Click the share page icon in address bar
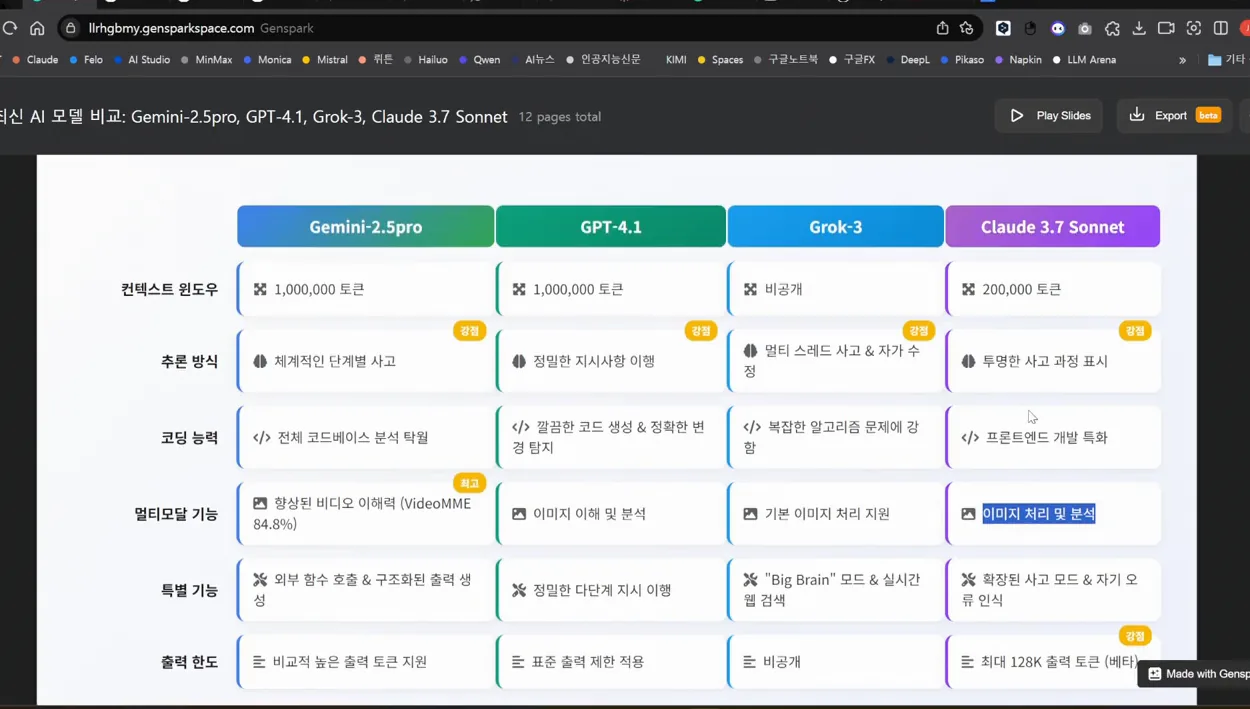The height and width of the screenshot is (709, 1250). point(942,28)
